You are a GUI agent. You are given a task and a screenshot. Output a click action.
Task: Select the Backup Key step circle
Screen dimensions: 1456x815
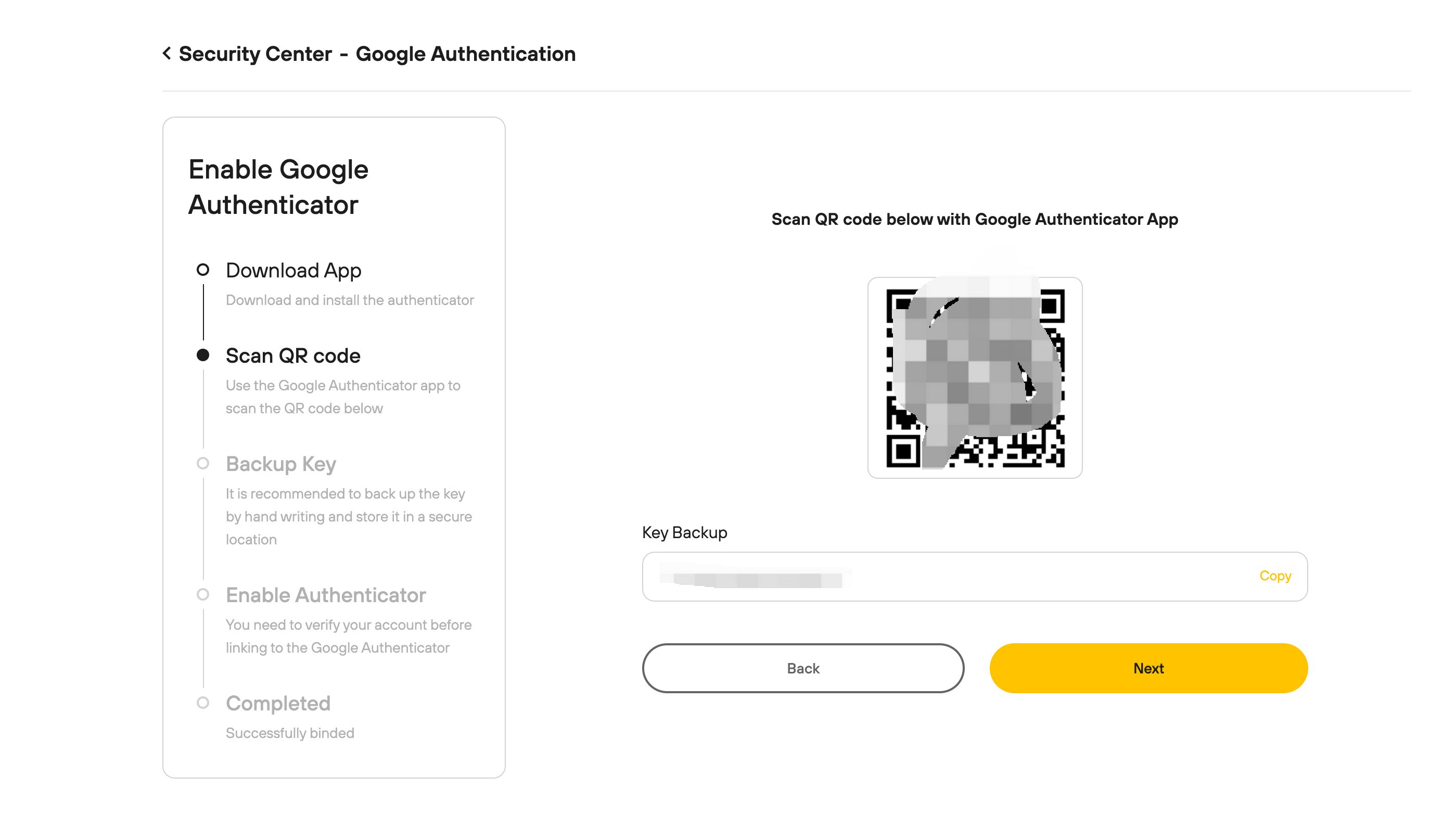tap(203, 464)
